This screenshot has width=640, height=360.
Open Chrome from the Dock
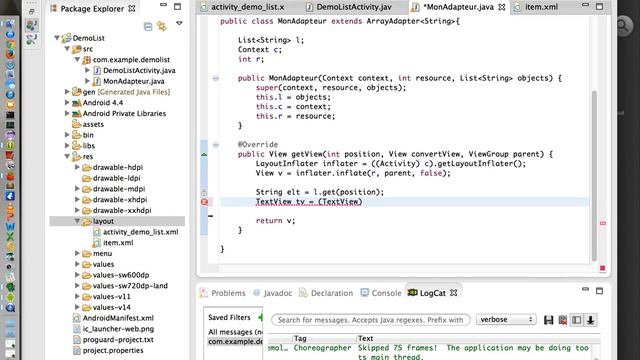click(x=10, y=44)
